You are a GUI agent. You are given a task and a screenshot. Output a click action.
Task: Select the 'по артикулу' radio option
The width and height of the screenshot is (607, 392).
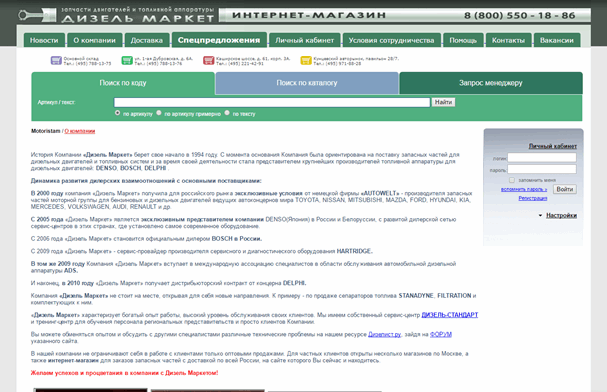click(x=117, y=113)
